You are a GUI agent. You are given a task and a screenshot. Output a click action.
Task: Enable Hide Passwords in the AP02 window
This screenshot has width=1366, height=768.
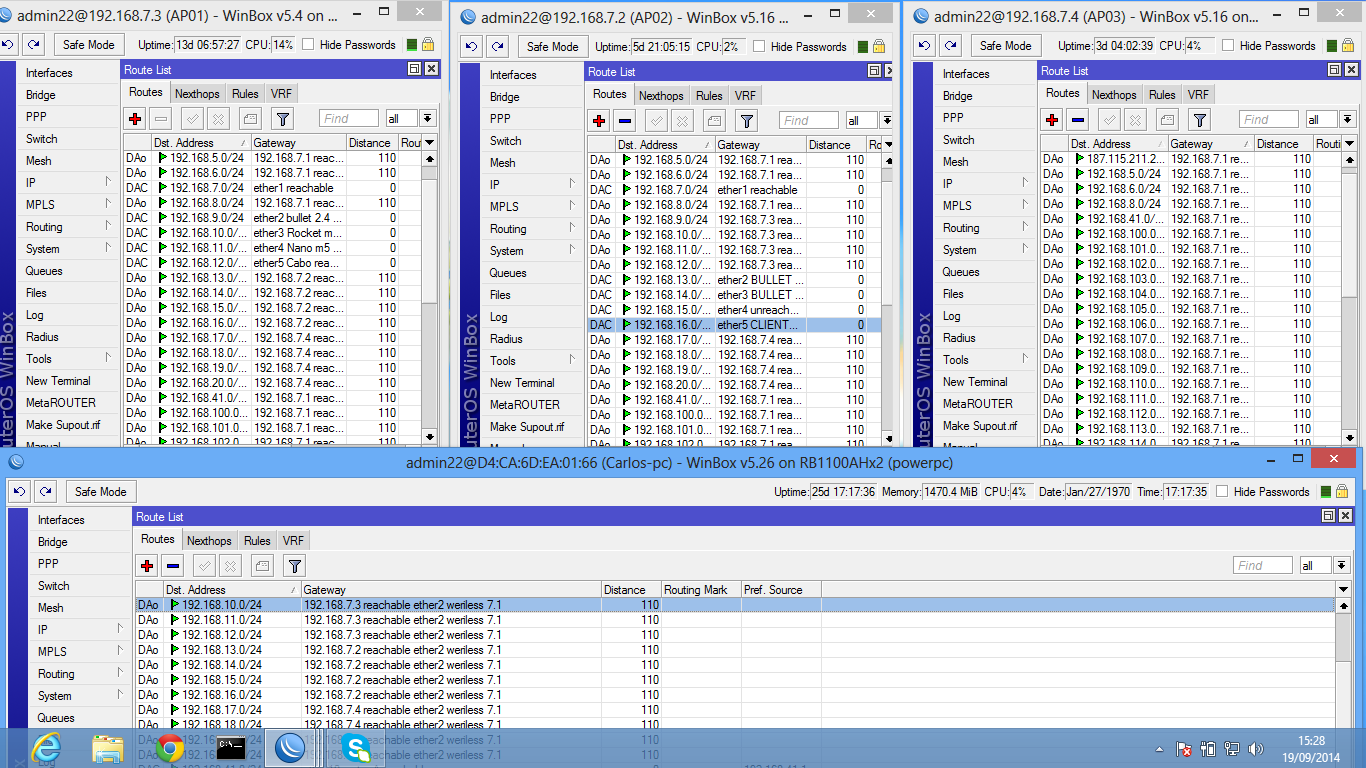[x=760, y=47]
